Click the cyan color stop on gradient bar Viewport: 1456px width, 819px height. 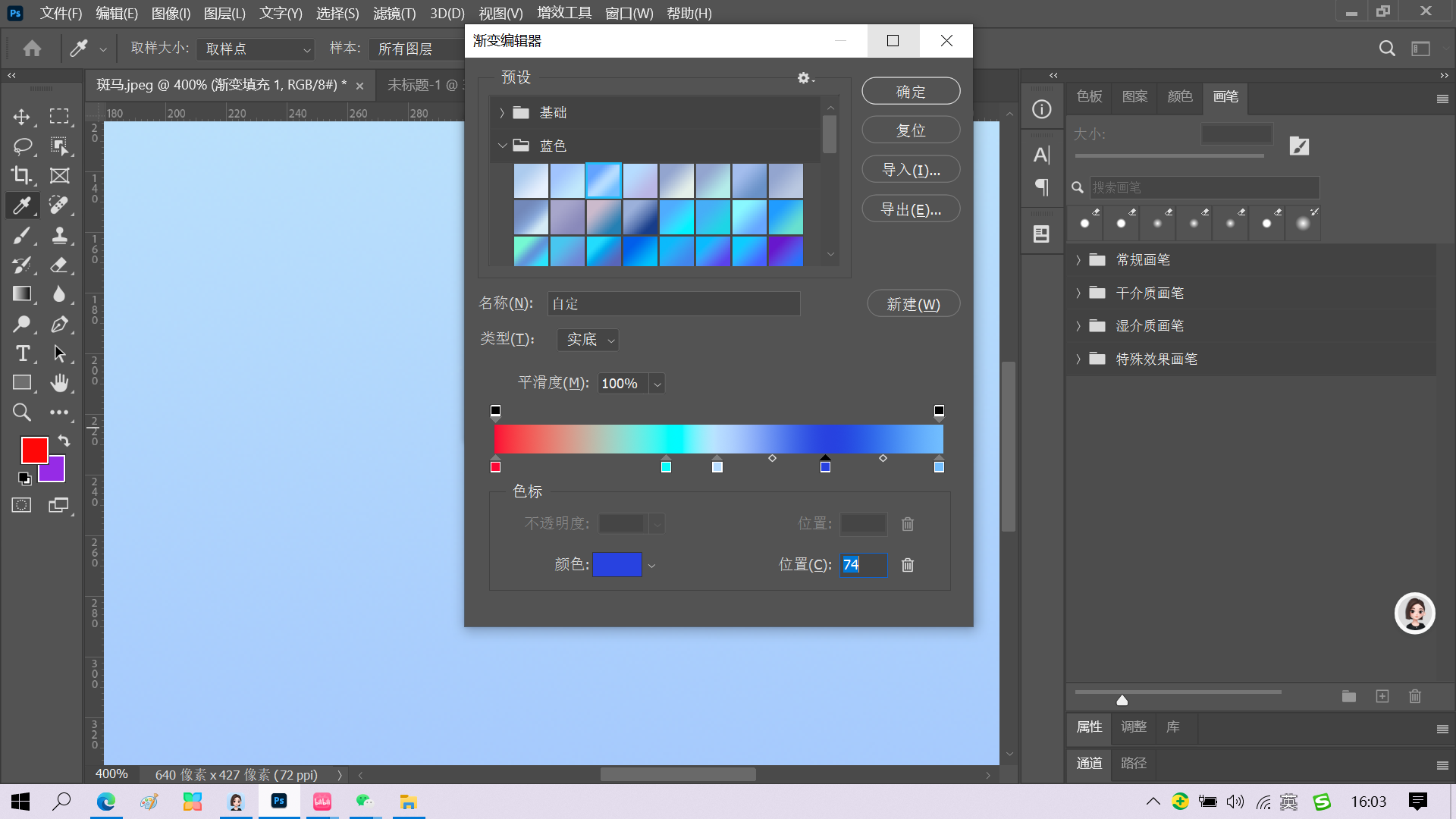[x=666, y=466]
